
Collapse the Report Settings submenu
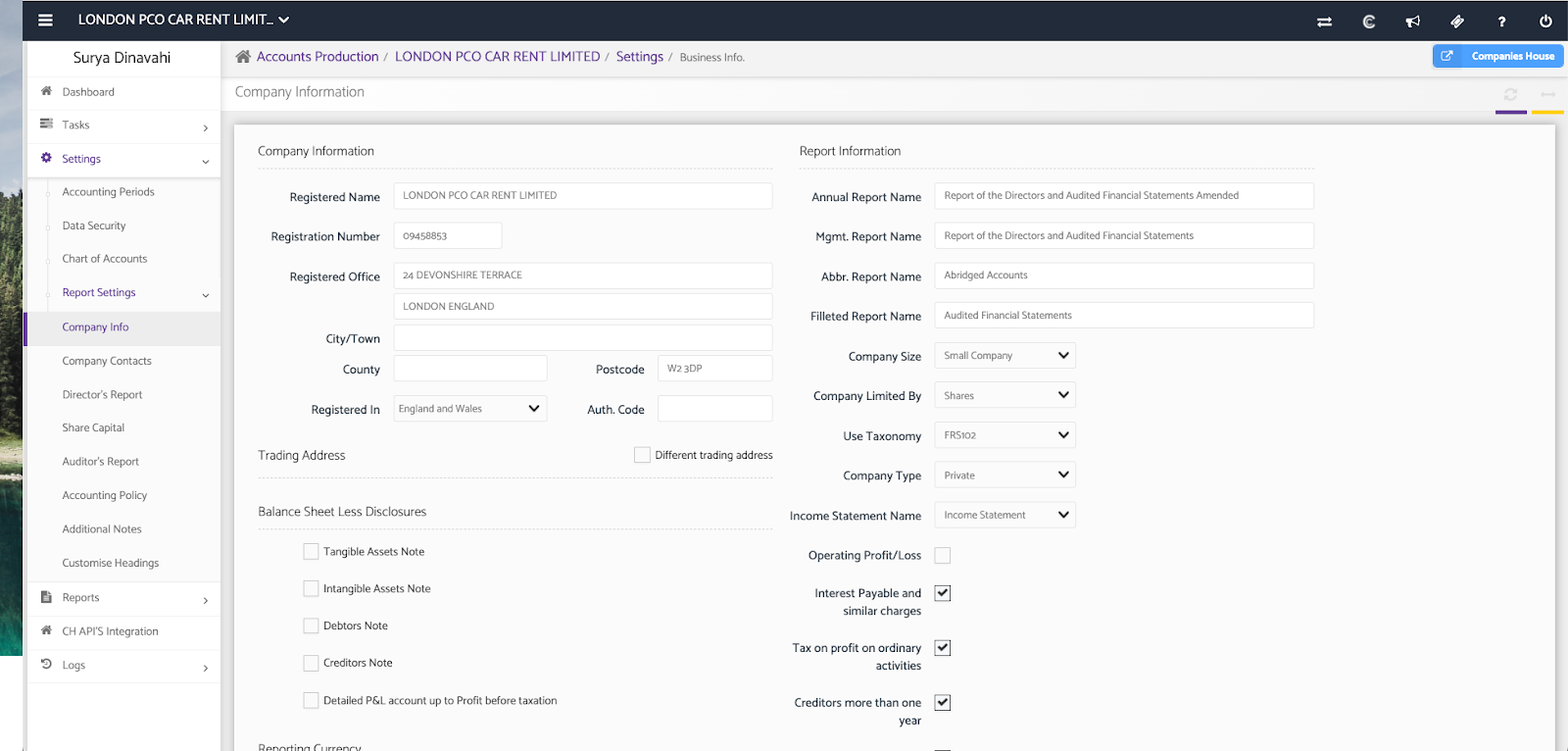(x=205, y=295)
